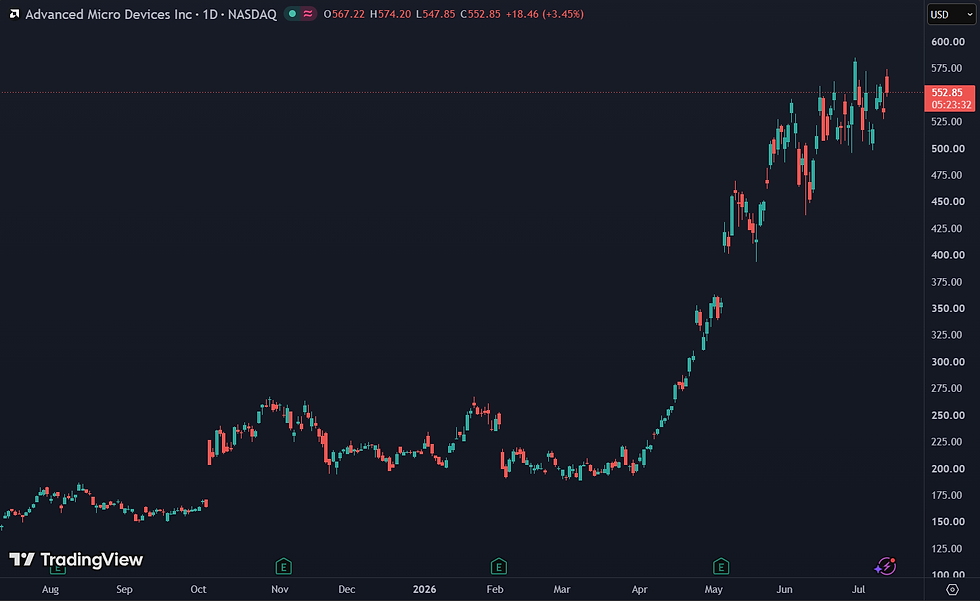This screenshot has width=980, height=601.
Task: Click the bar countdown timer 05:23:32
Action: click(x=951, y=104)
